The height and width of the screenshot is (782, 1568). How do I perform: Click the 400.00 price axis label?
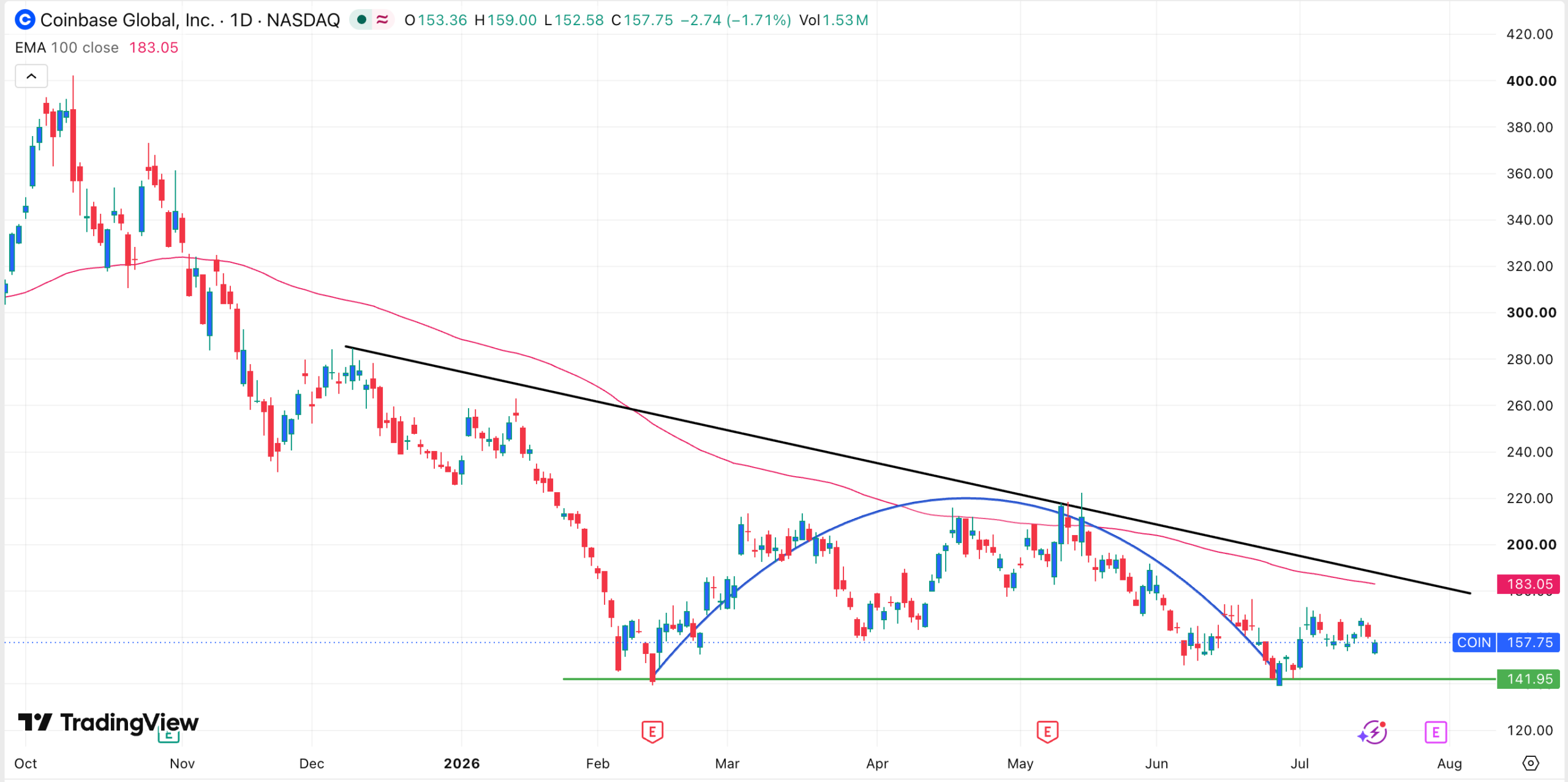click(x=1531, y=81)
